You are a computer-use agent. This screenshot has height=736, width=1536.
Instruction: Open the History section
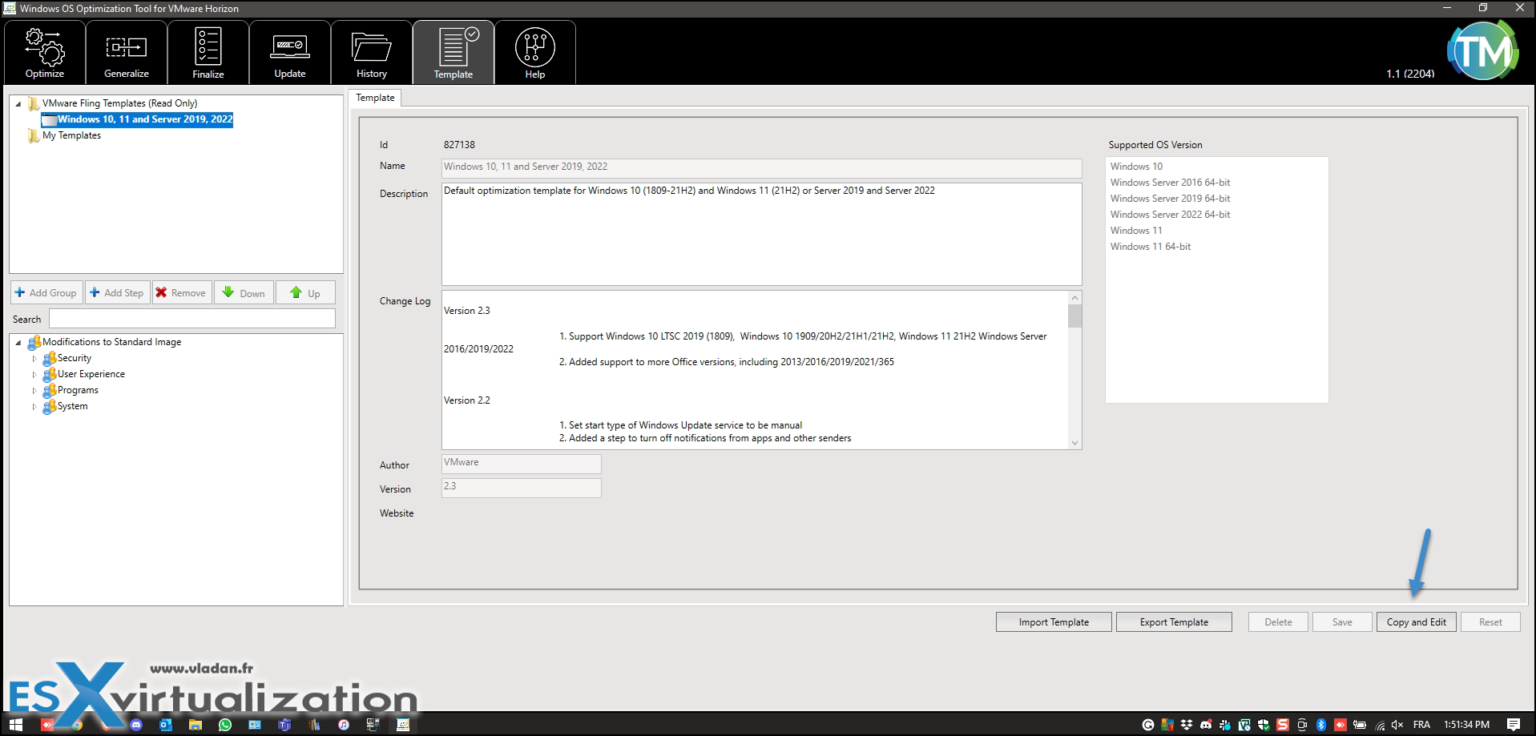[371, 52]
